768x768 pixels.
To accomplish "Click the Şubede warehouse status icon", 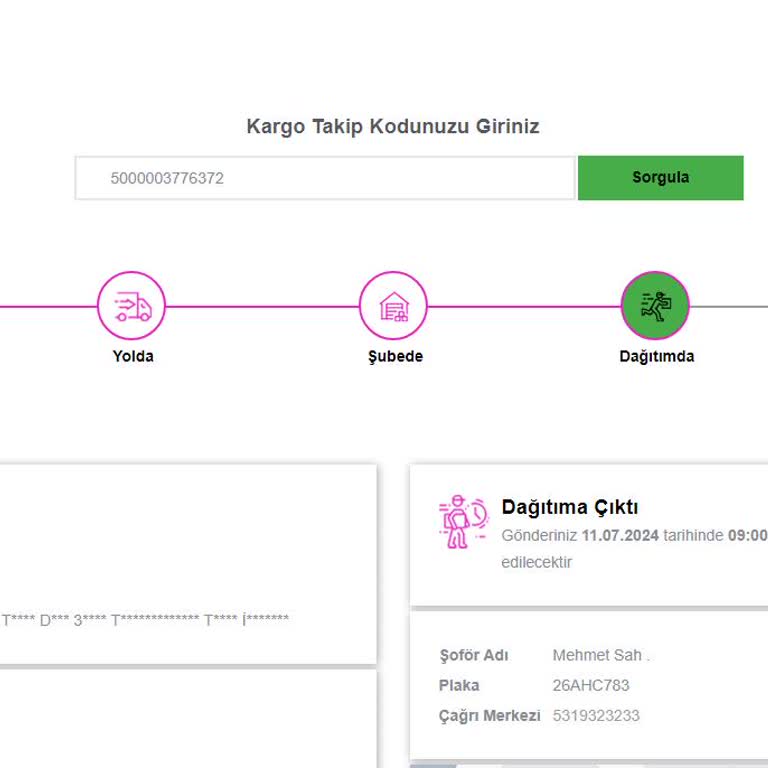I will pos(393,306).
